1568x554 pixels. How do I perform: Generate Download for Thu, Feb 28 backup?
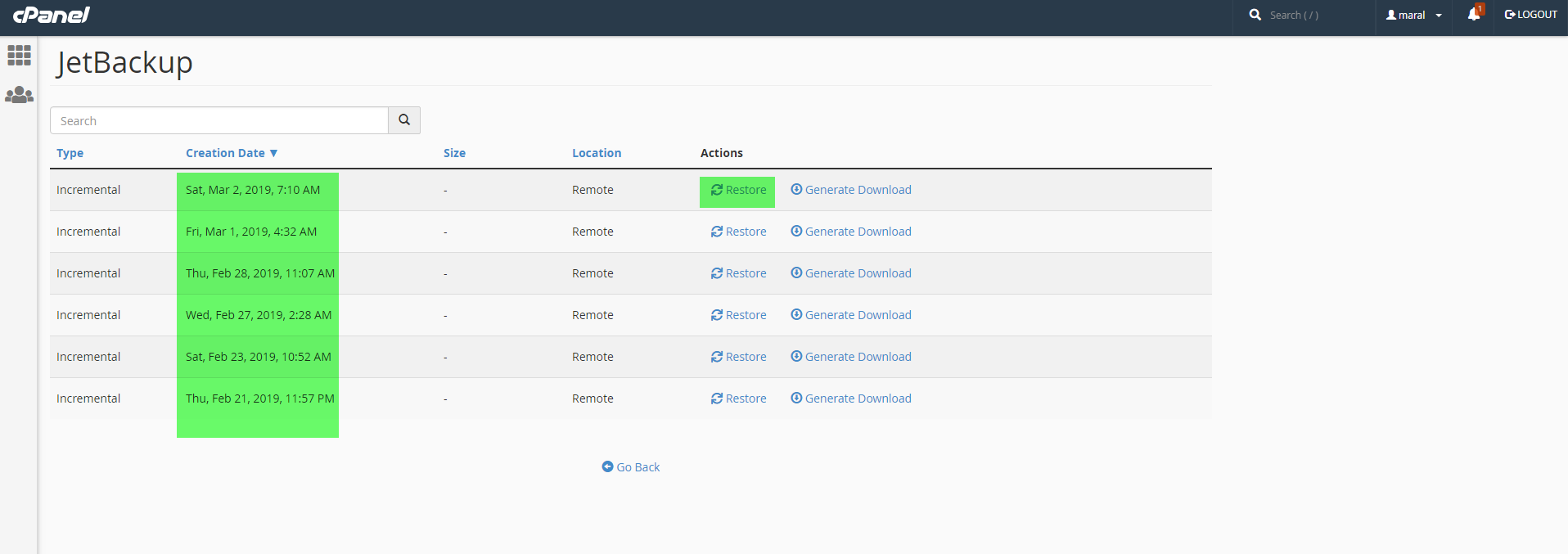[x=851, y=273]
